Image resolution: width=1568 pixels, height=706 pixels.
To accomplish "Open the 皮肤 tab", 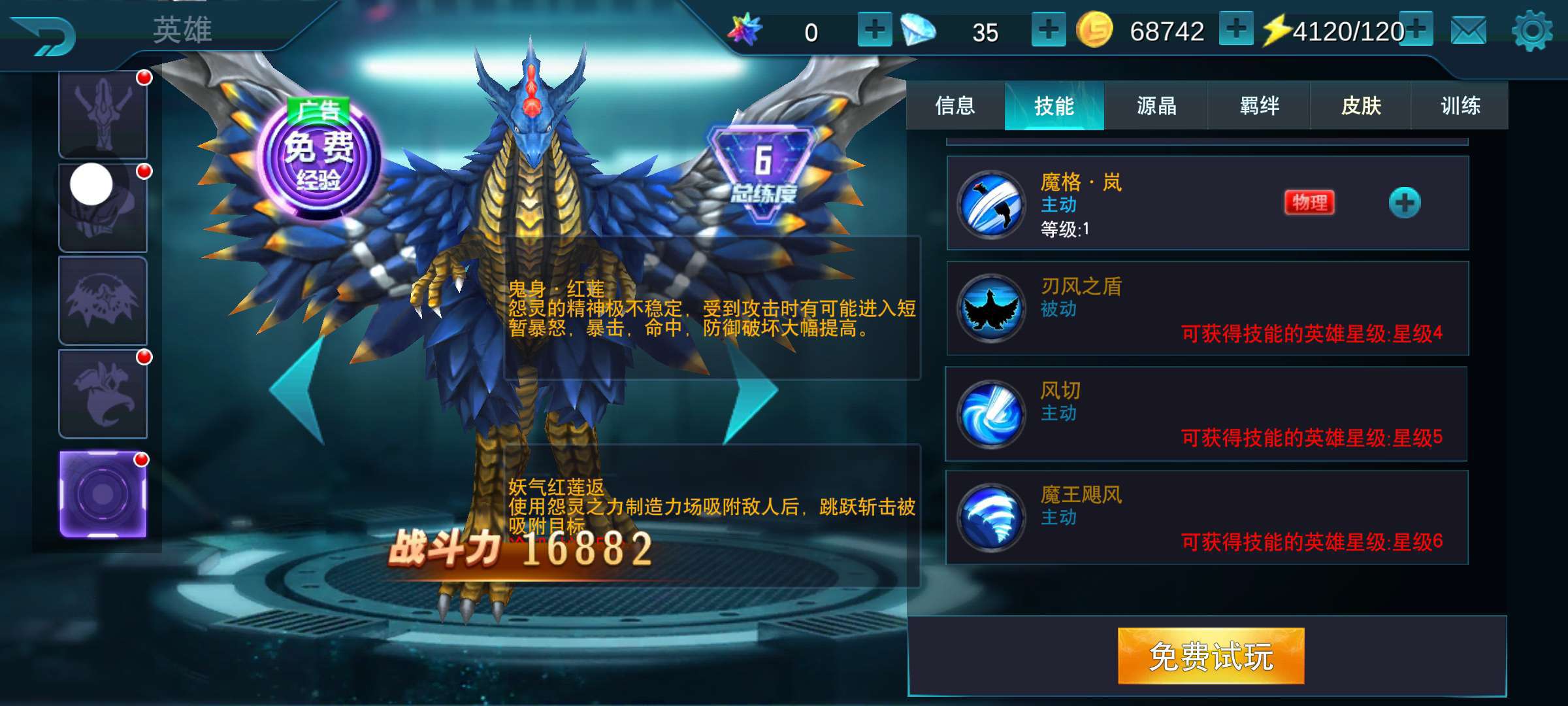I will pyautogui.click(x=1361, y=106).
